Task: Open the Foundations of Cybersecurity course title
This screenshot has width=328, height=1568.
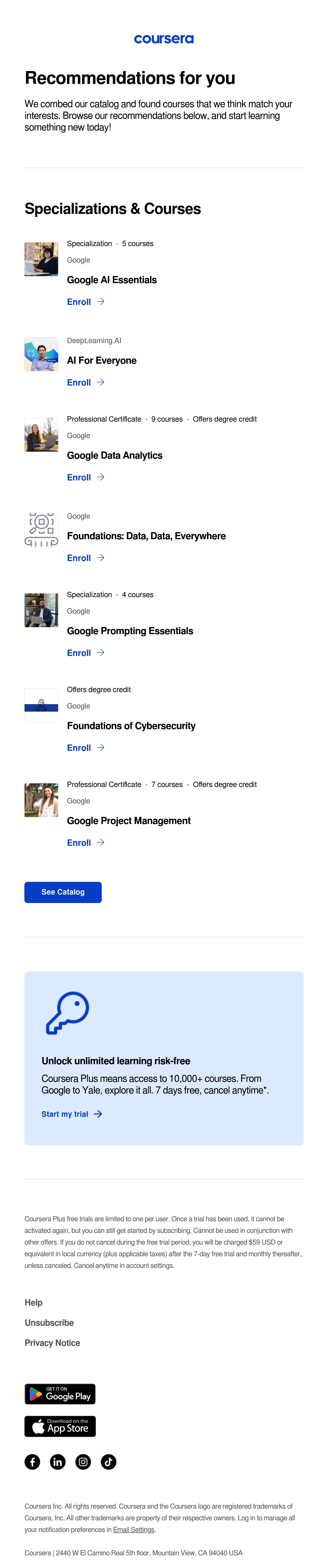Action: tap(131, 726)
